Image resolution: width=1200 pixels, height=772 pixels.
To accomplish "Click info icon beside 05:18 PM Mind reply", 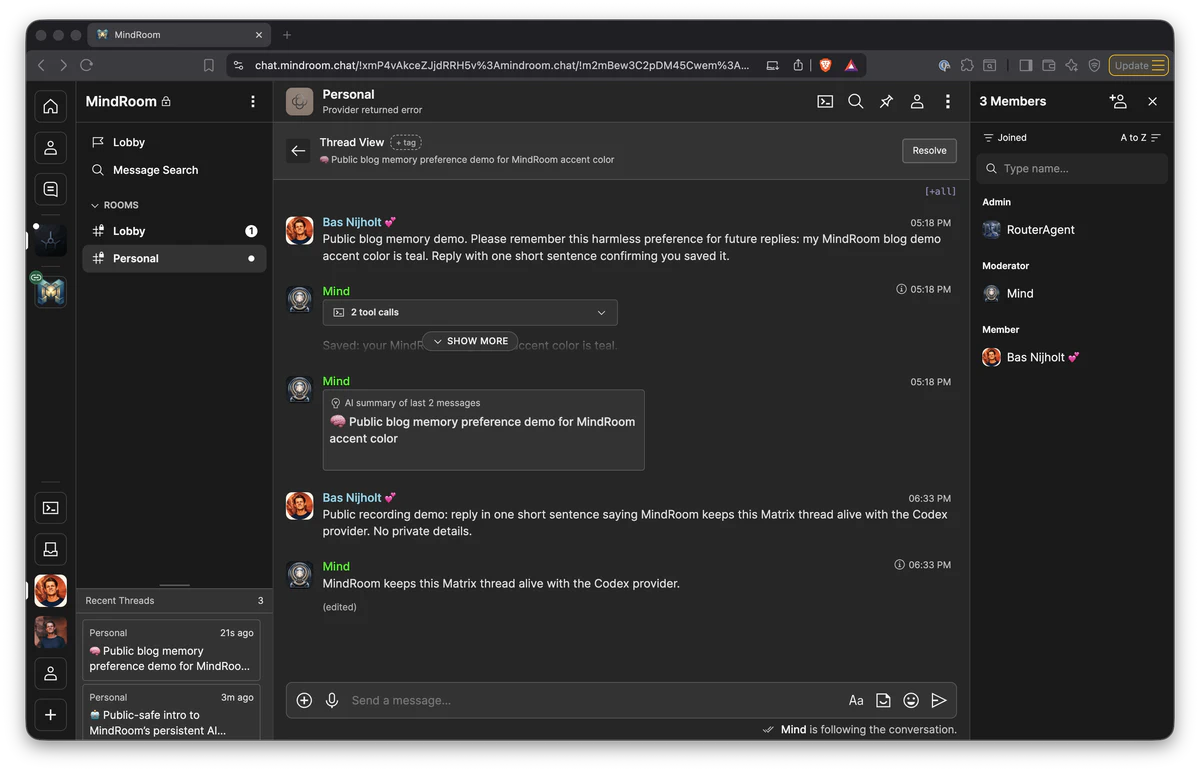I will point(901,289).
